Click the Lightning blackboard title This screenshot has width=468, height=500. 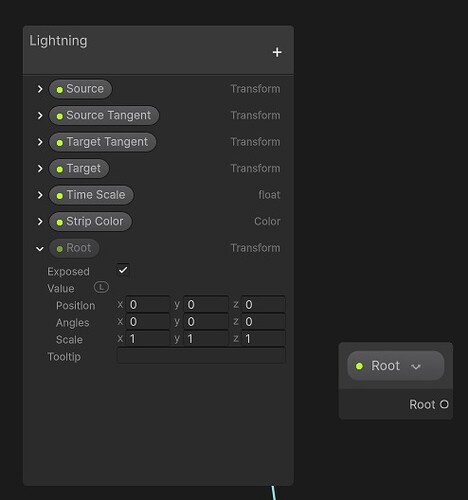(58, 41)
